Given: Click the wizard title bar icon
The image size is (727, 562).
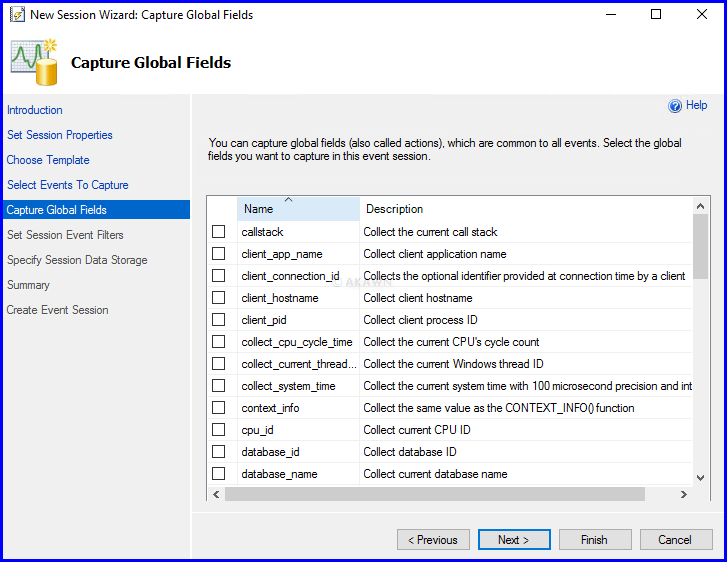Looking at the screenshot, I should click(x=17, y=15).
